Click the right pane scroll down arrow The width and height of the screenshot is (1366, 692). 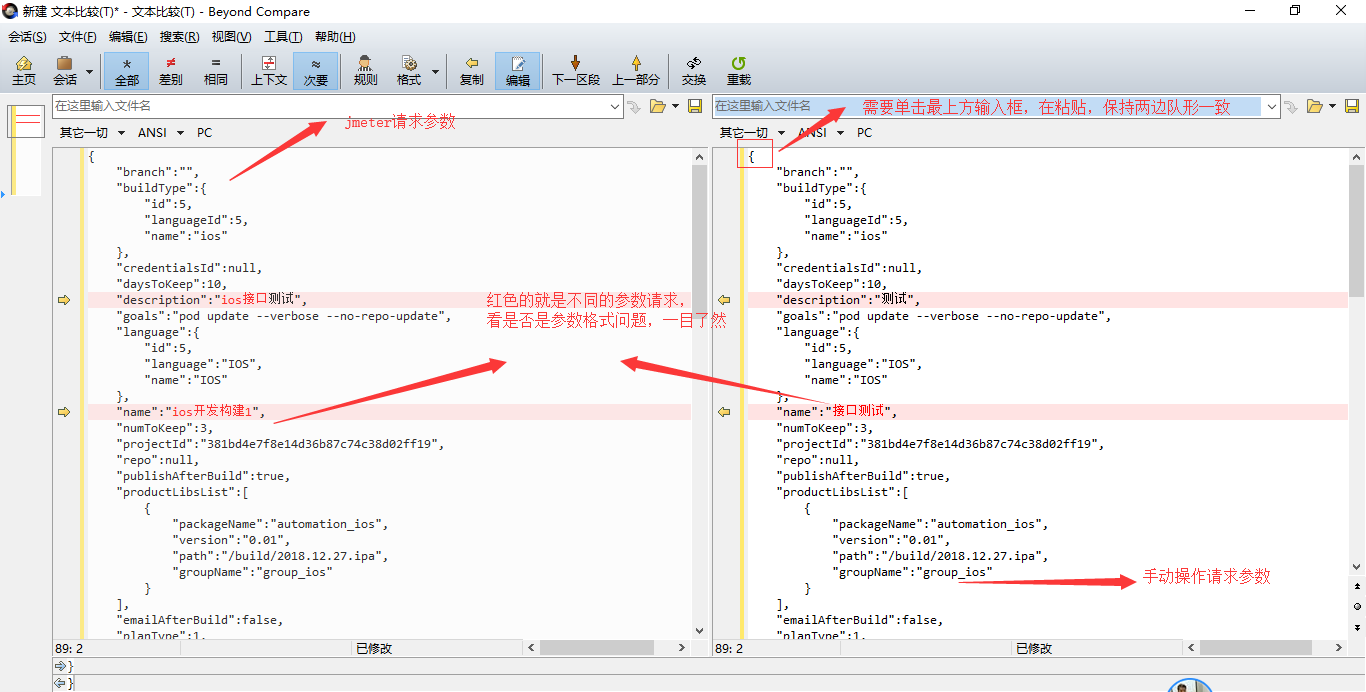click(1357, 567)
